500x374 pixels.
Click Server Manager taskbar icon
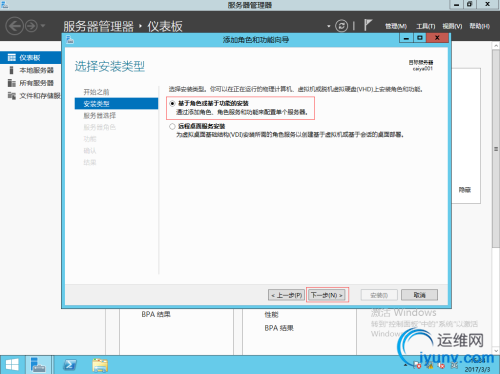[x=38, y=365]
